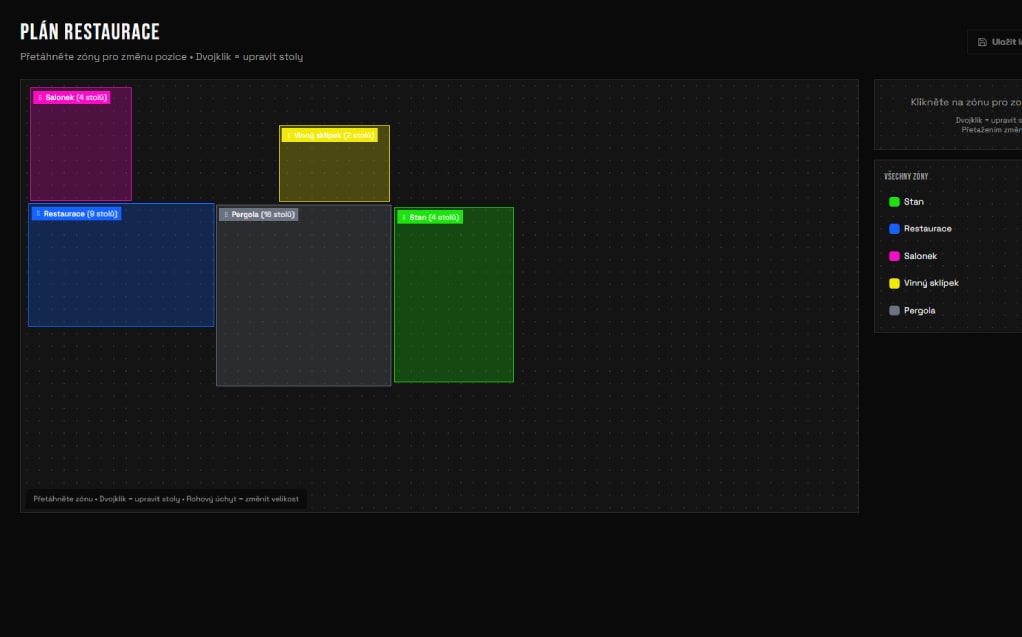Click the gray Pergola swatch in zone list

tap(894, 311)
